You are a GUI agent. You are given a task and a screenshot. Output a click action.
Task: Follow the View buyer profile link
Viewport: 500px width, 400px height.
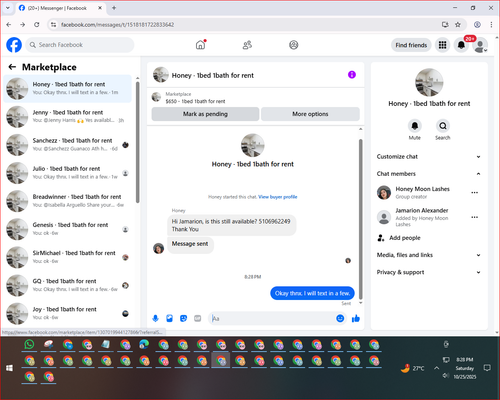coord(278,197)
